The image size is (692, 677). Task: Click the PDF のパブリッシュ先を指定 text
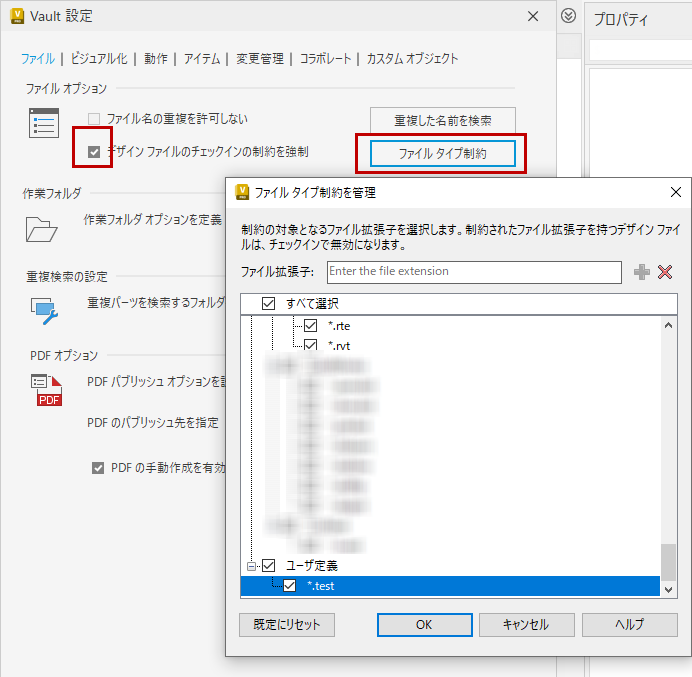tap(153, 422)
